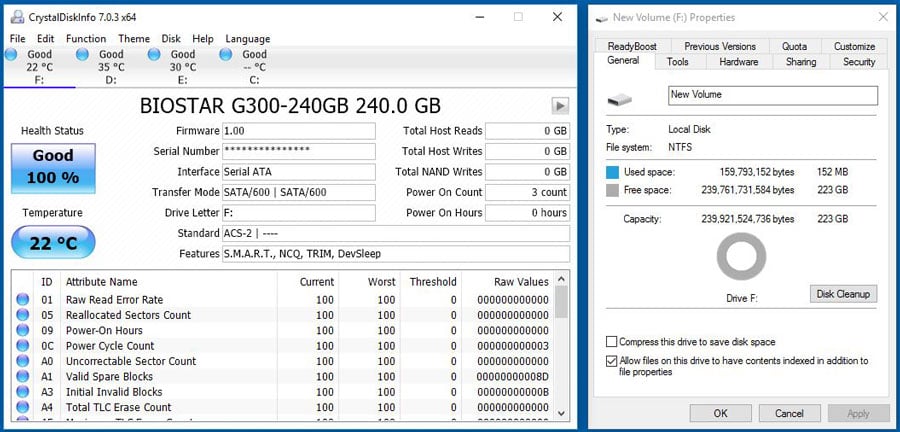This screenshot has height=432, width=900.
Task: Switch to the Previous Versions tab
Action: point(720,46)
